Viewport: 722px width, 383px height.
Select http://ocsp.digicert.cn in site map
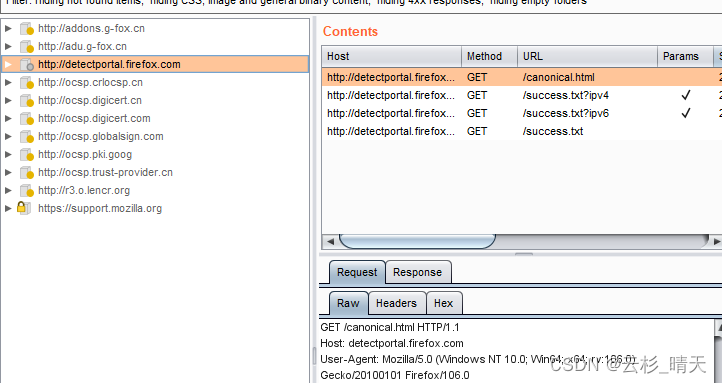pyautogui.click(x=90, y=100)
